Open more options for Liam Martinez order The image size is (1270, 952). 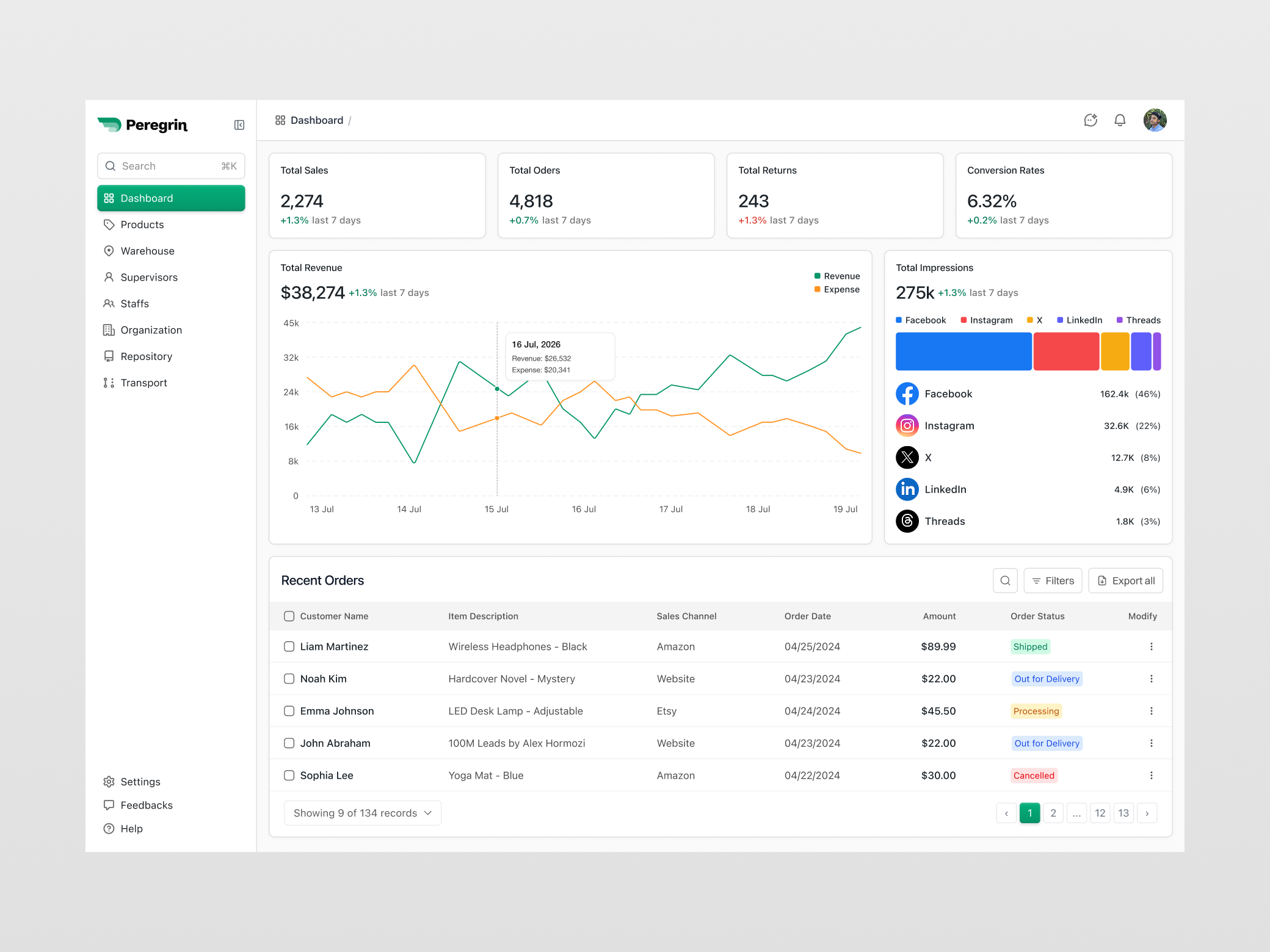[x=1152, y=647]
